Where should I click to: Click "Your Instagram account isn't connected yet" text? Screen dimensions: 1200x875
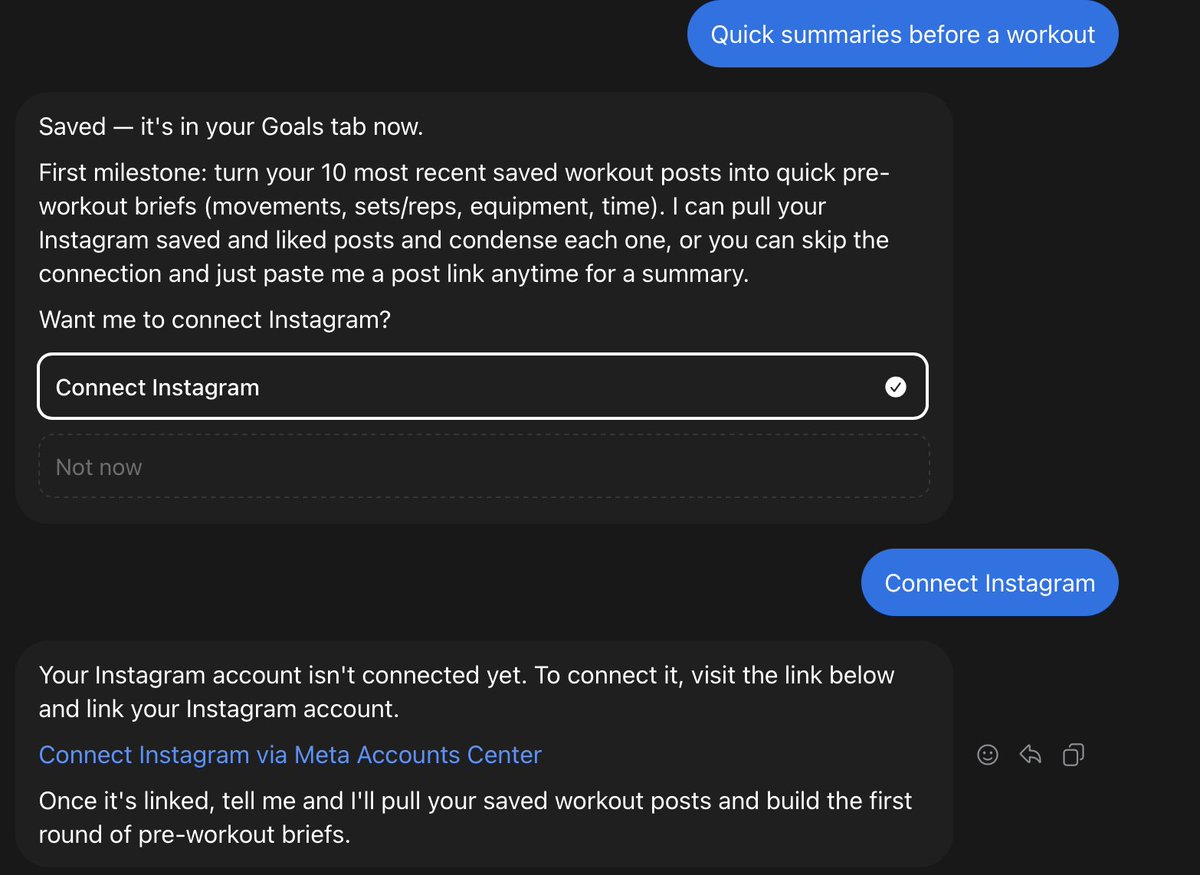(x=280, y=675)
